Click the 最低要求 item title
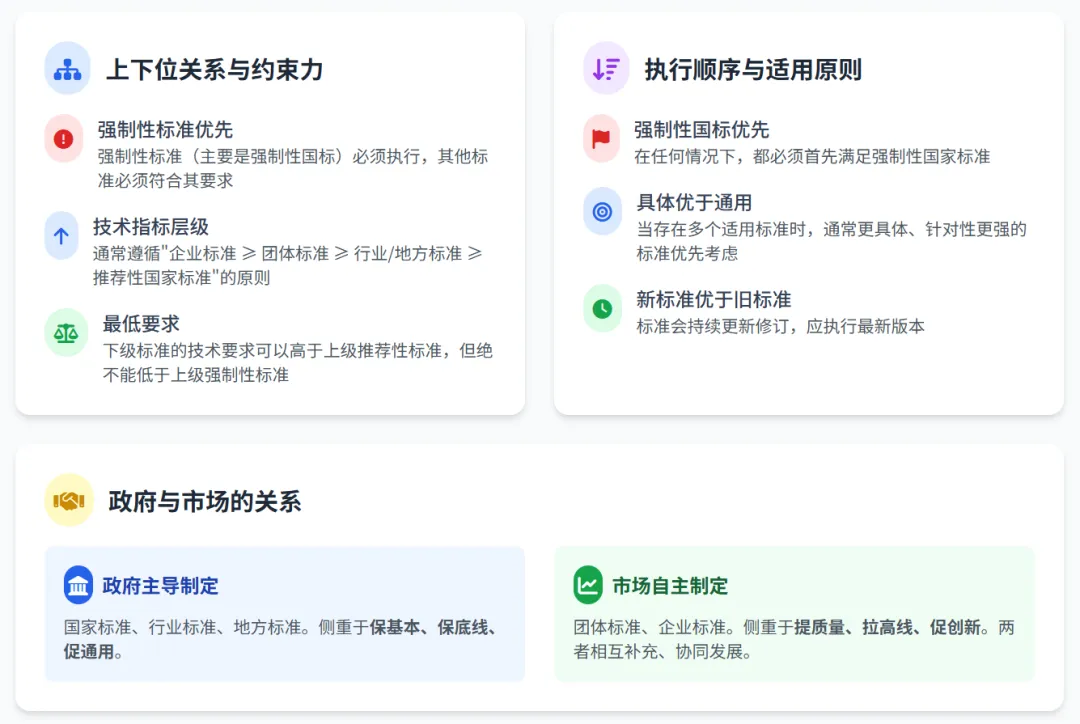1080x724 pixels. point(141,324)
